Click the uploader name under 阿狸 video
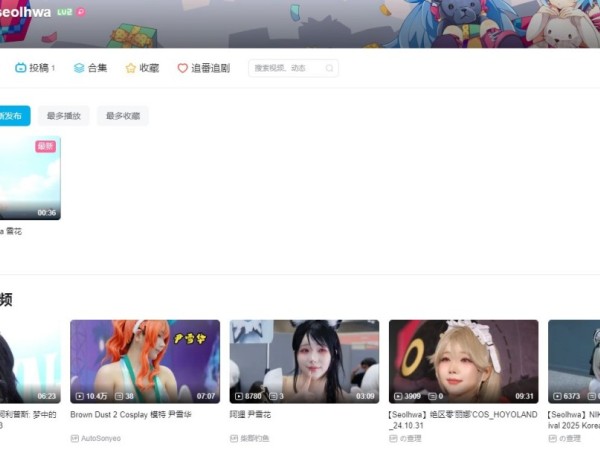The width and height of the screenshot is (600, 450). [254, 438]
